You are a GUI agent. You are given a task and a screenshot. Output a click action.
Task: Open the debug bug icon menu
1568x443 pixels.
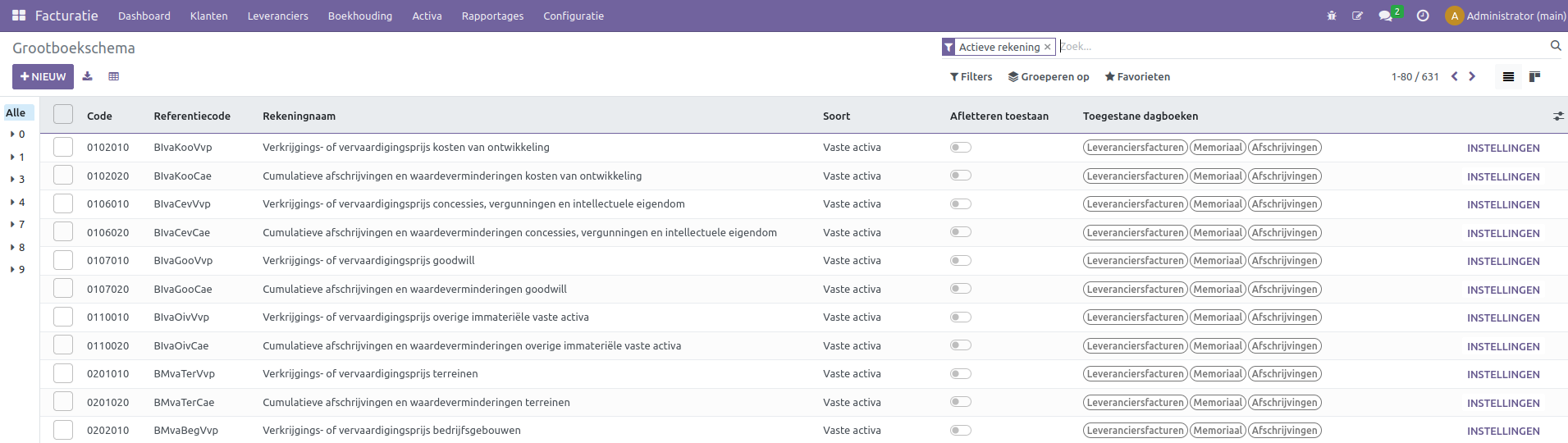pyautogui.click(x=1332, y=16)
